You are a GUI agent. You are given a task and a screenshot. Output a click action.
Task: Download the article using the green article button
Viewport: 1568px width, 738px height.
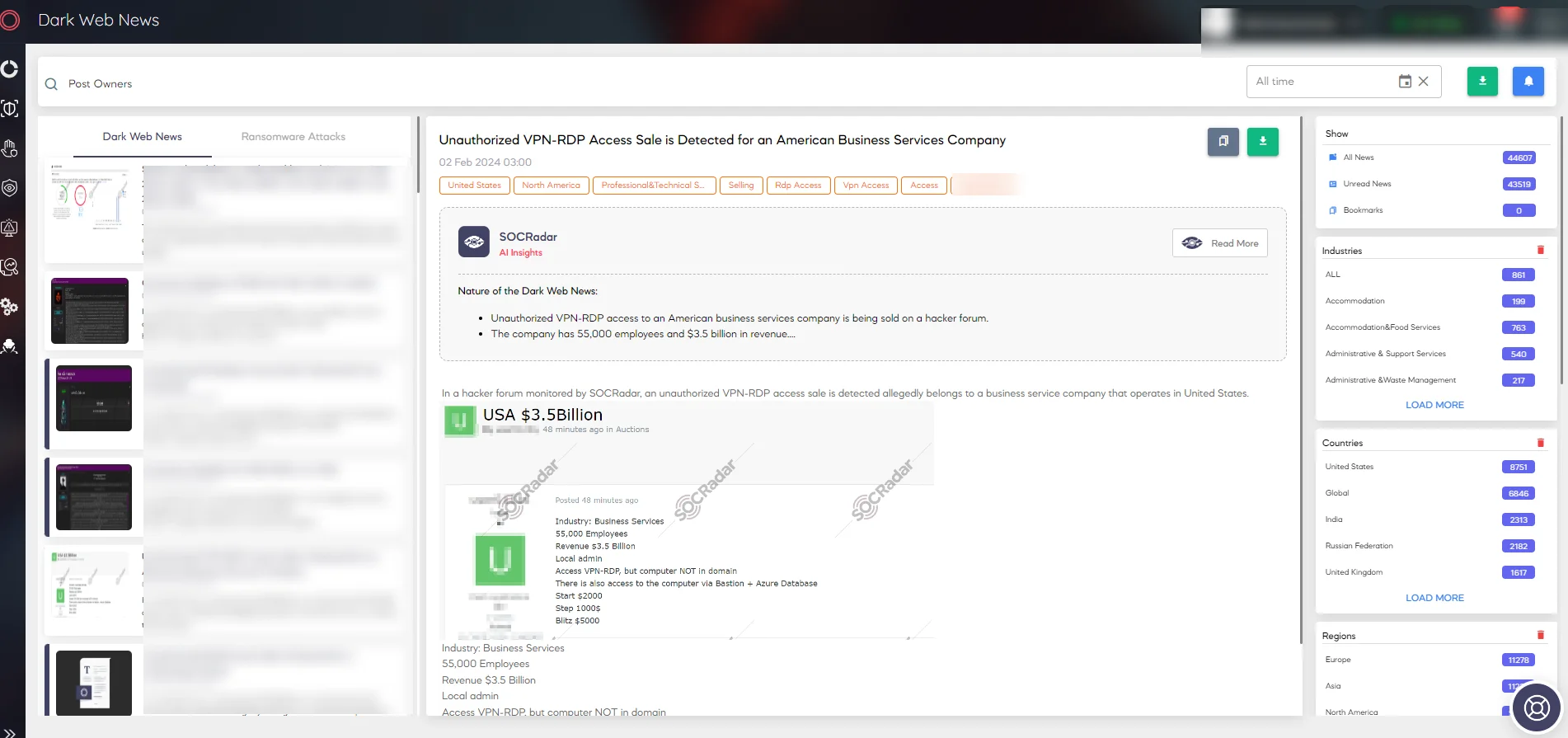tap(1263, 141)
